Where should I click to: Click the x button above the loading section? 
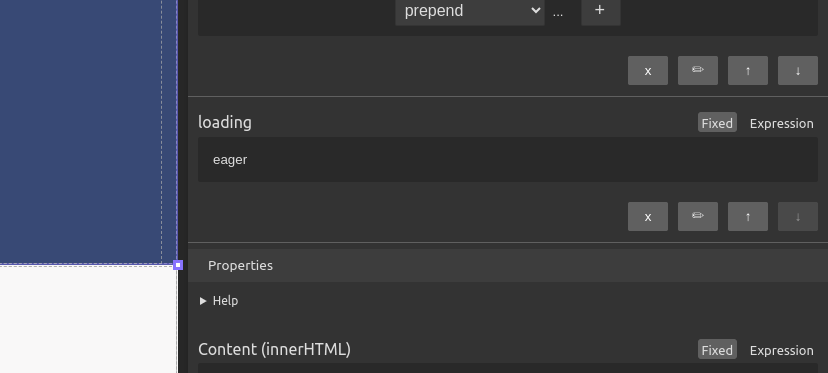(647, 70)
